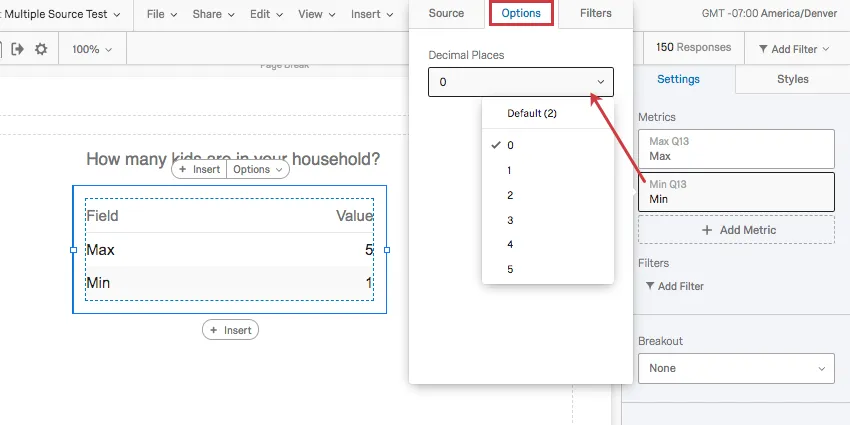
Task: Select 4 decimal places option
Action: 548,244
